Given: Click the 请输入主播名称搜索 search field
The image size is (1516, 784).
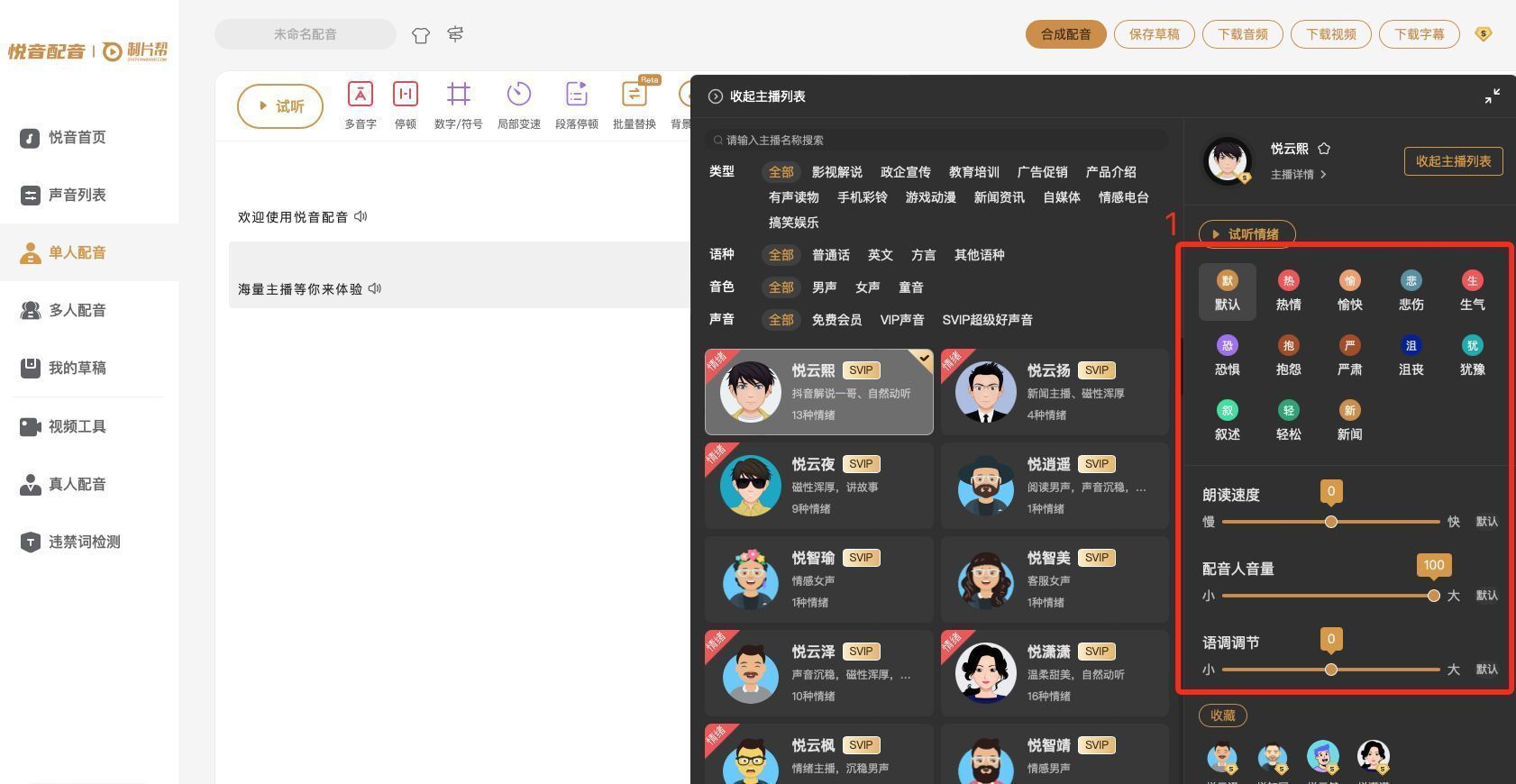Looking at the screenshot, I should (x=936, y=141).
